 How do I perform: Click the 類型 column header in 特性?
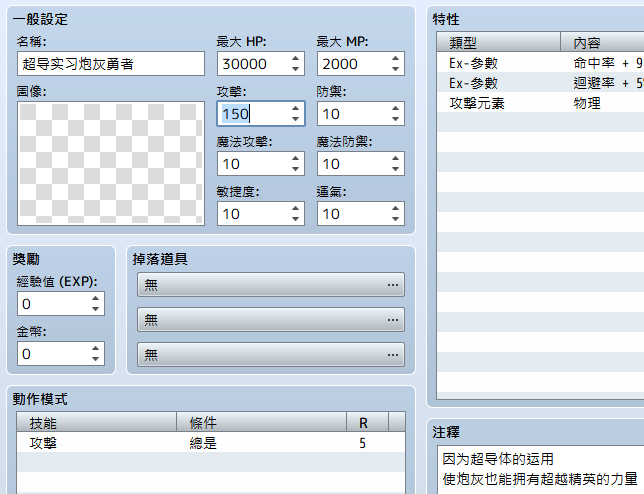point(499,42)
